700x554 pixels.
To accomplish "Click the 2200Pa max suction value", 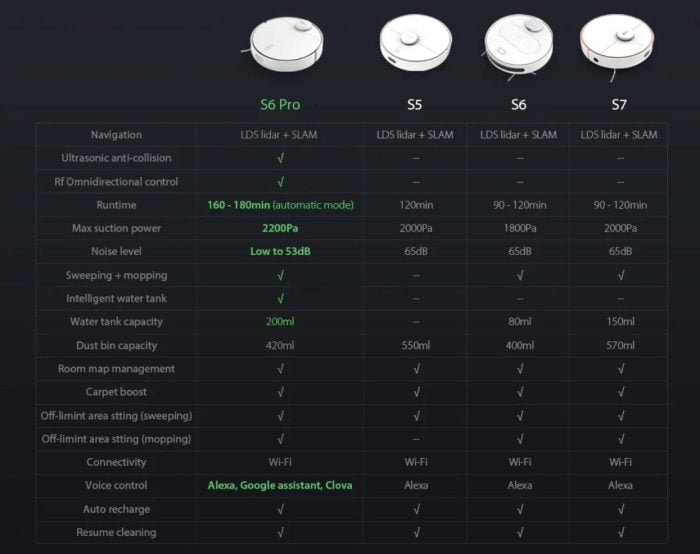I will pyautogui.click(x=280, y=228).
